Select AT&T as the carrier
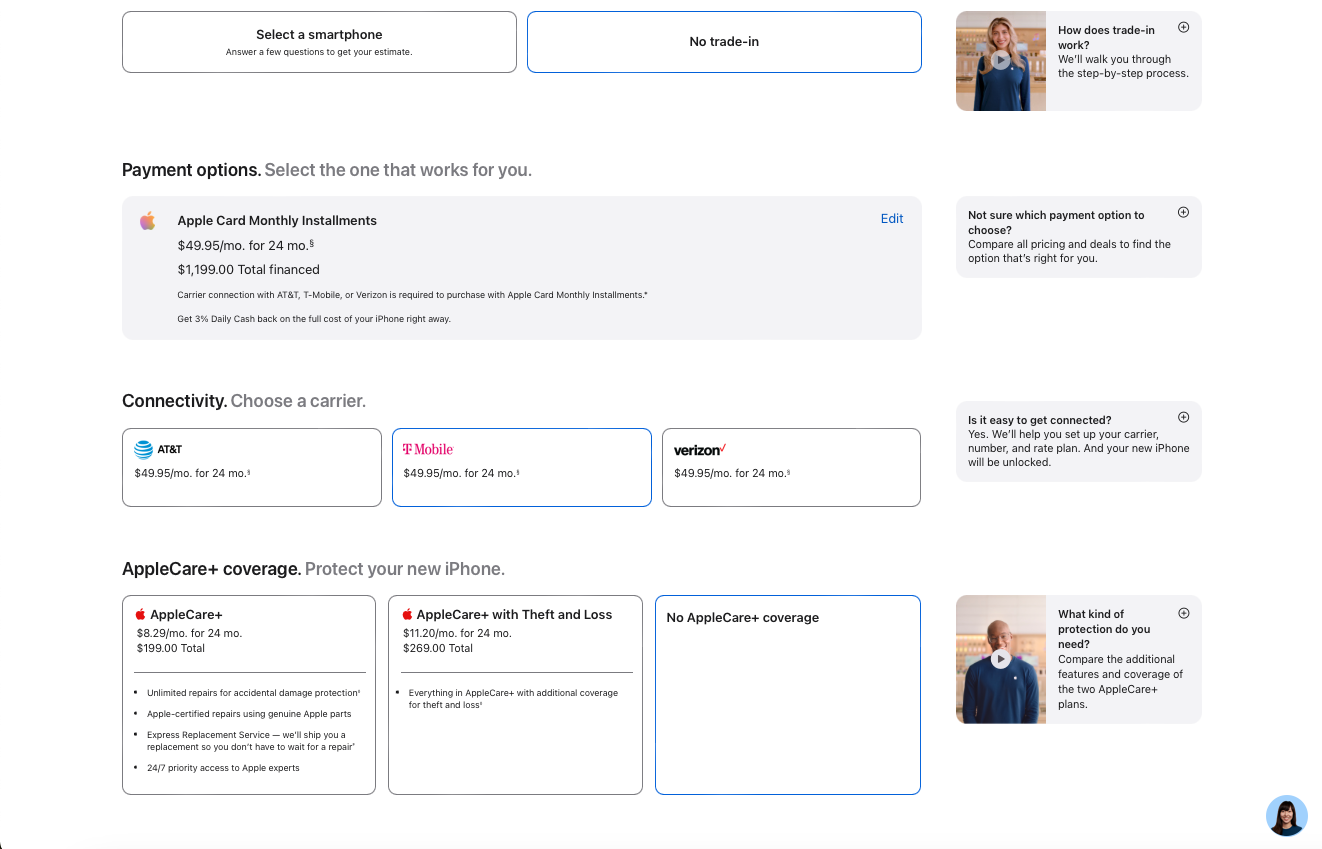The image size is (1322, 849). click(x=252, y=467)
